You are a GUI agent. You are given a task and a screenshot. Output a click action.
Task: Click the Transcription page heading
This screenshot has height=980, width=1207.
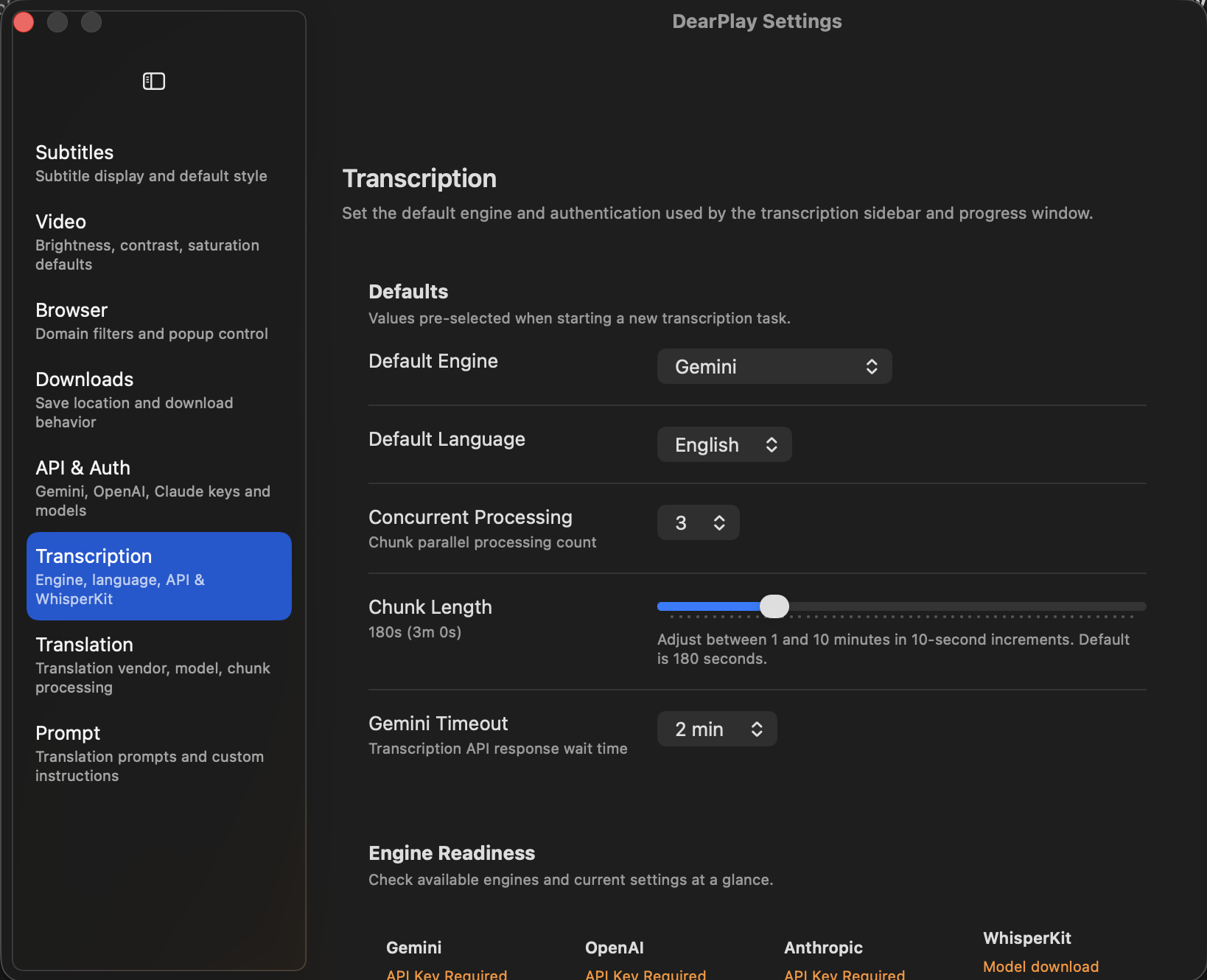coord(419,178)
